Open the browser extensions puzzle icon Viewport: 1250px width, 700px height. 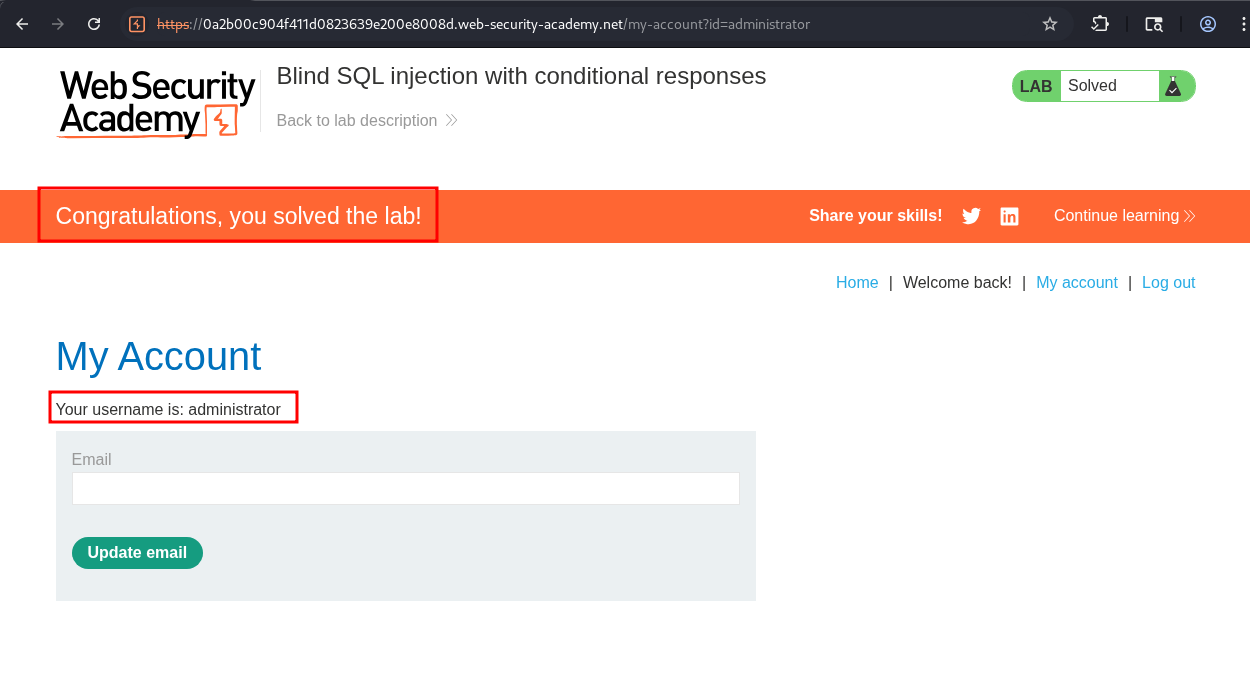point(1100,24)
